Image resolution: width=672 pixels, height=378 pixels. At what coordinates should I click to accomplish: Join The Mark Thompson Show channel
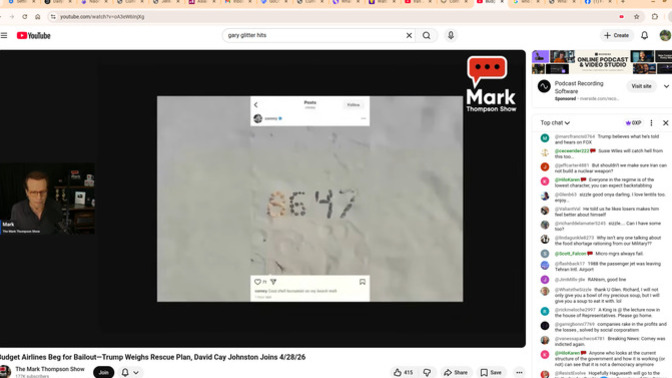click(103, 372)
